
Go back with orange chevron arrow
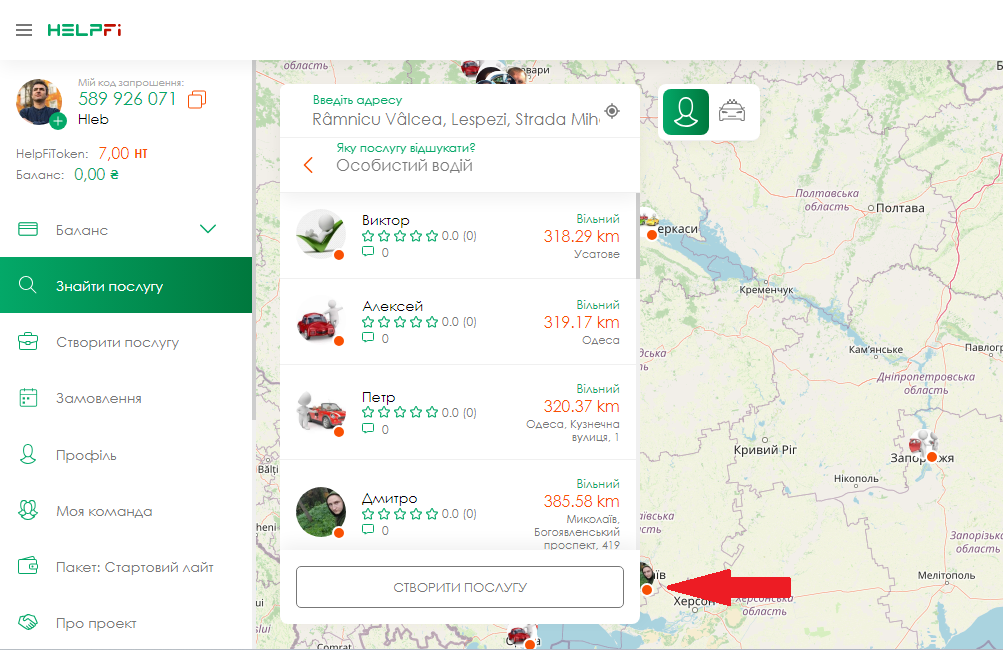pyautogui.click(x=308, y=165)
